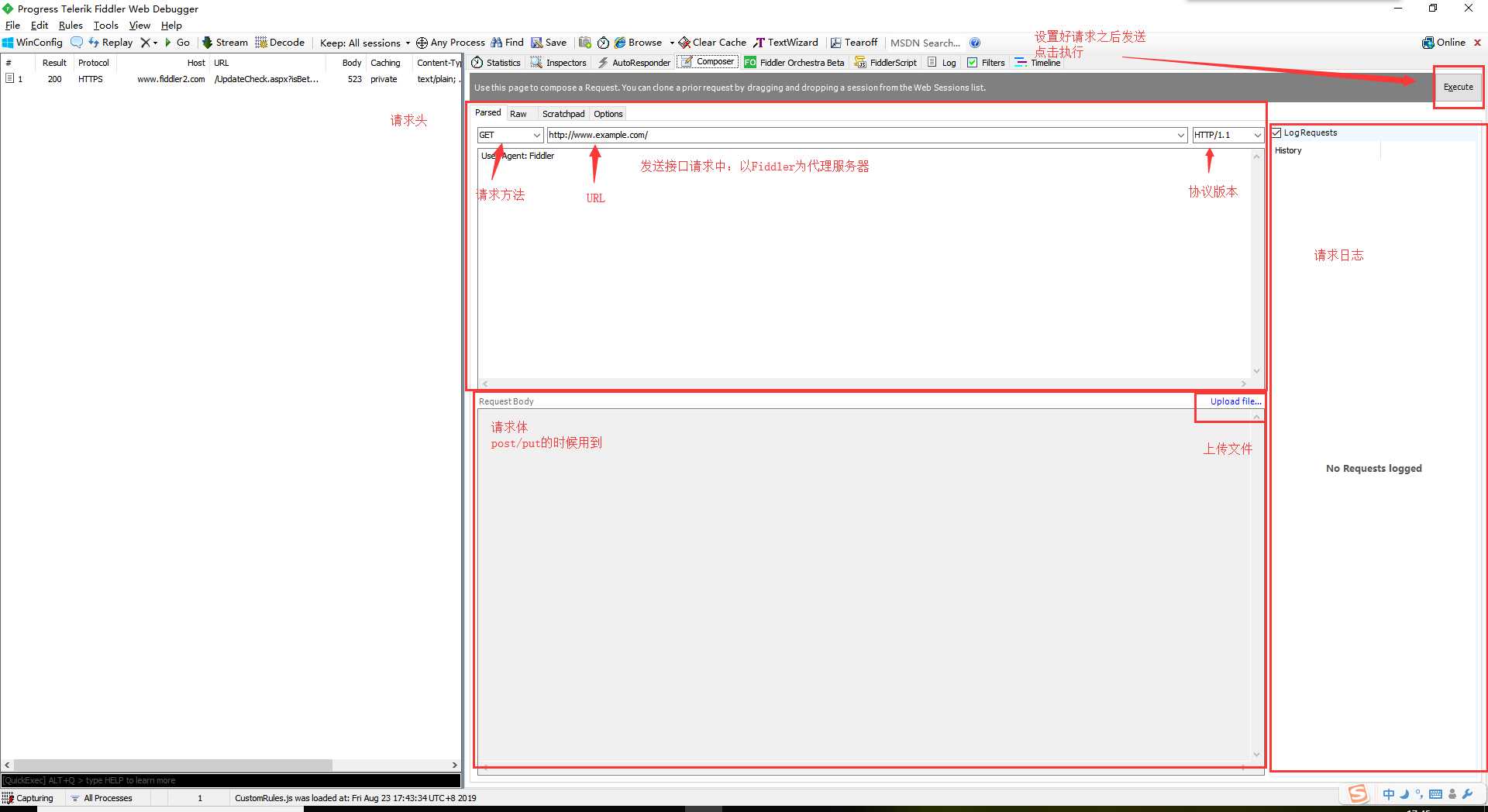Click the Upload file... link
The width and height of the screenshot is (1488, 812).
1236,401
